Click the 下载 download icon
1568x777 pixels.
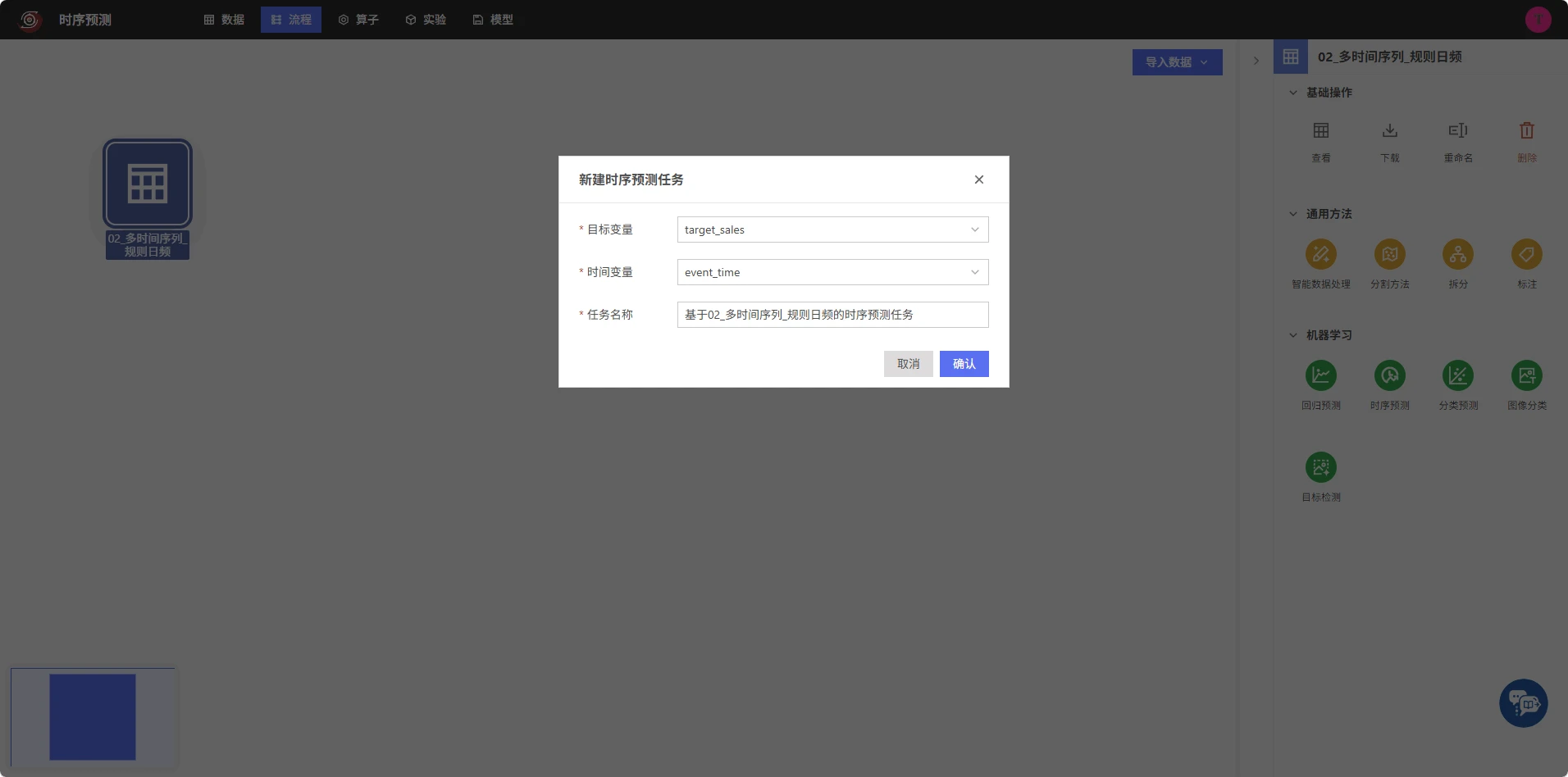click(1389, 130)
